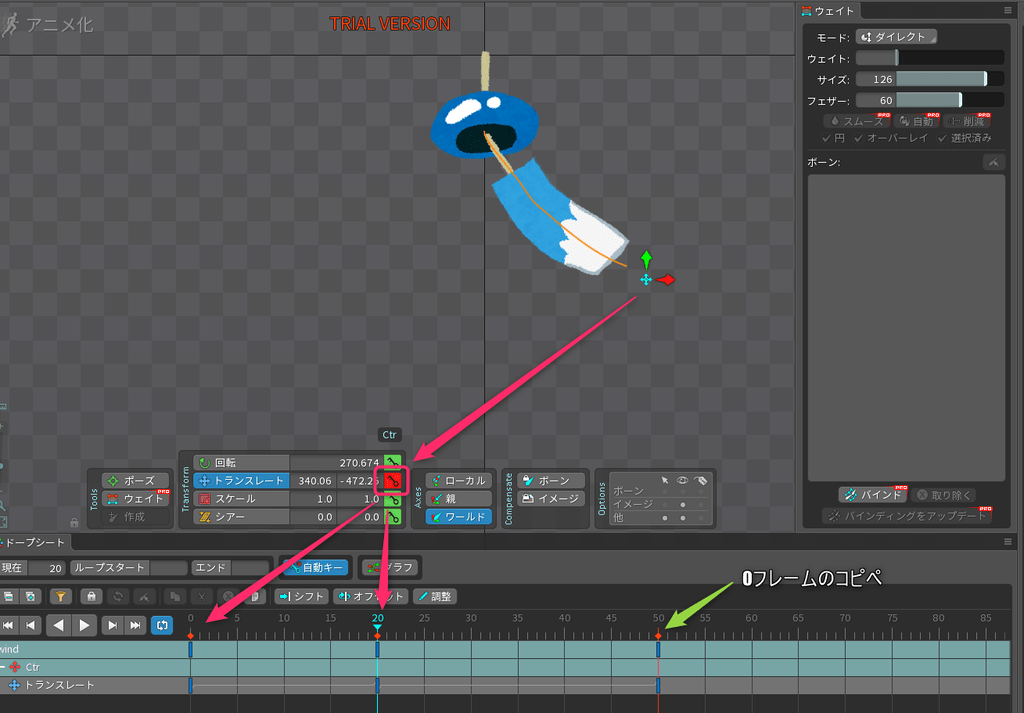Activate the シアー (Shear) transform tool
Image resolution: width=1024 pixels, height=713 pixels.
click(242, 516)
